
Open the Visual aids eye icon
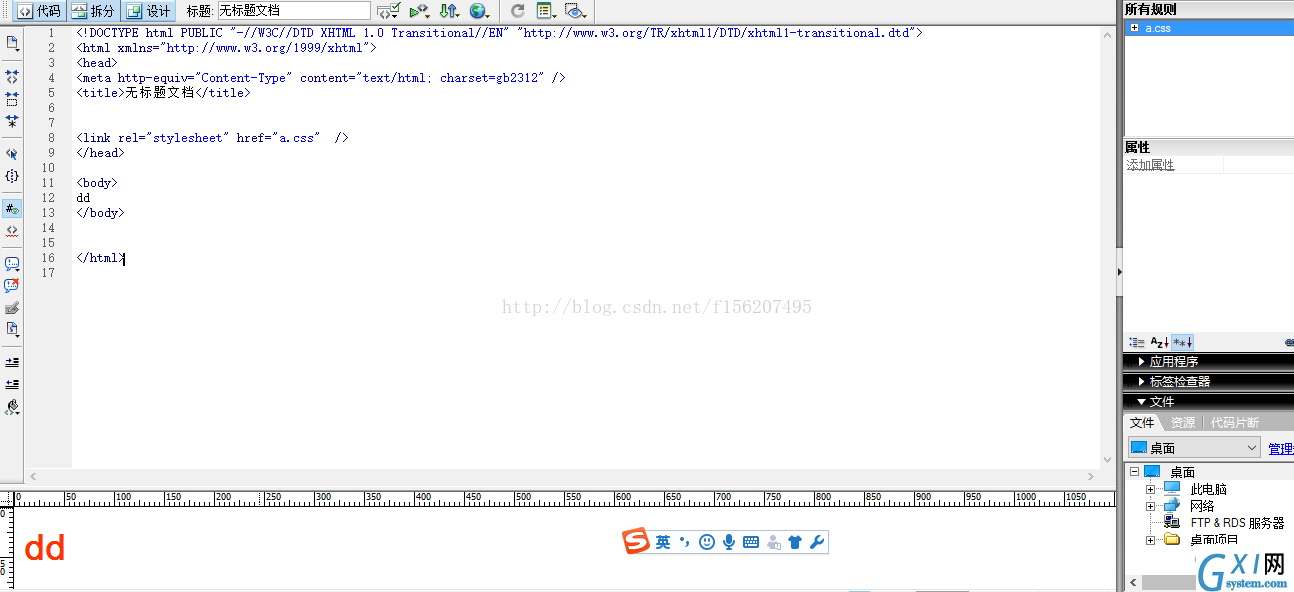point(574,11)
